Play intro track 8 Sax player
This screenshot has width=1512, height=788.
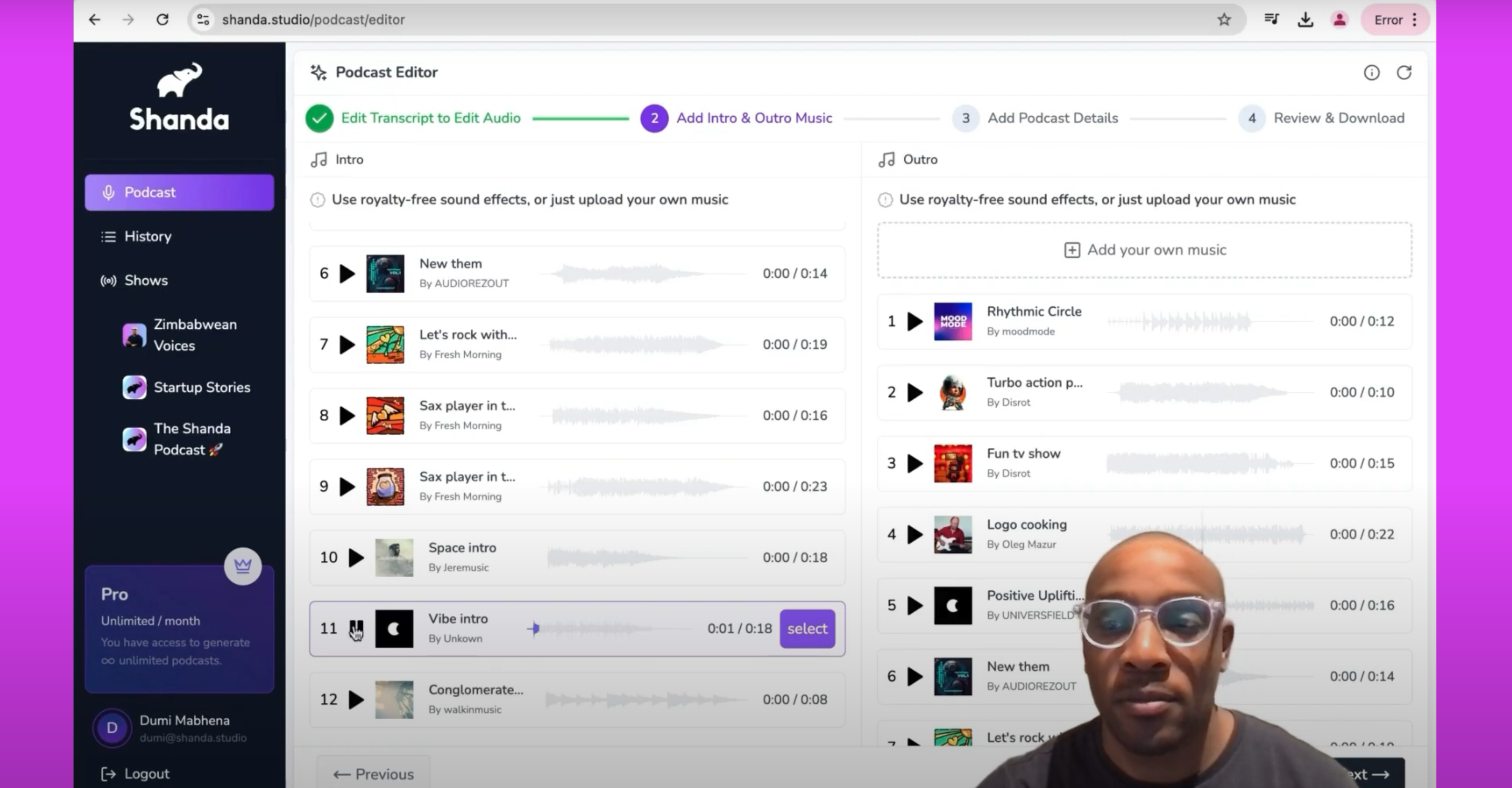[348, 416]
